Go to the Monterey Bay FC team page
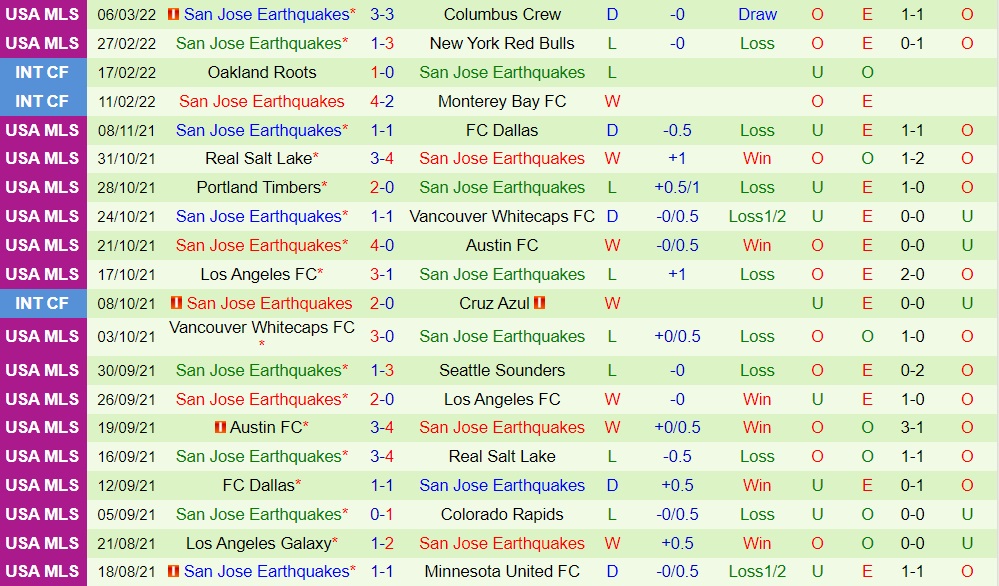Screen dimensions: 999x586 pyautogui.click(x=502, y=101)
